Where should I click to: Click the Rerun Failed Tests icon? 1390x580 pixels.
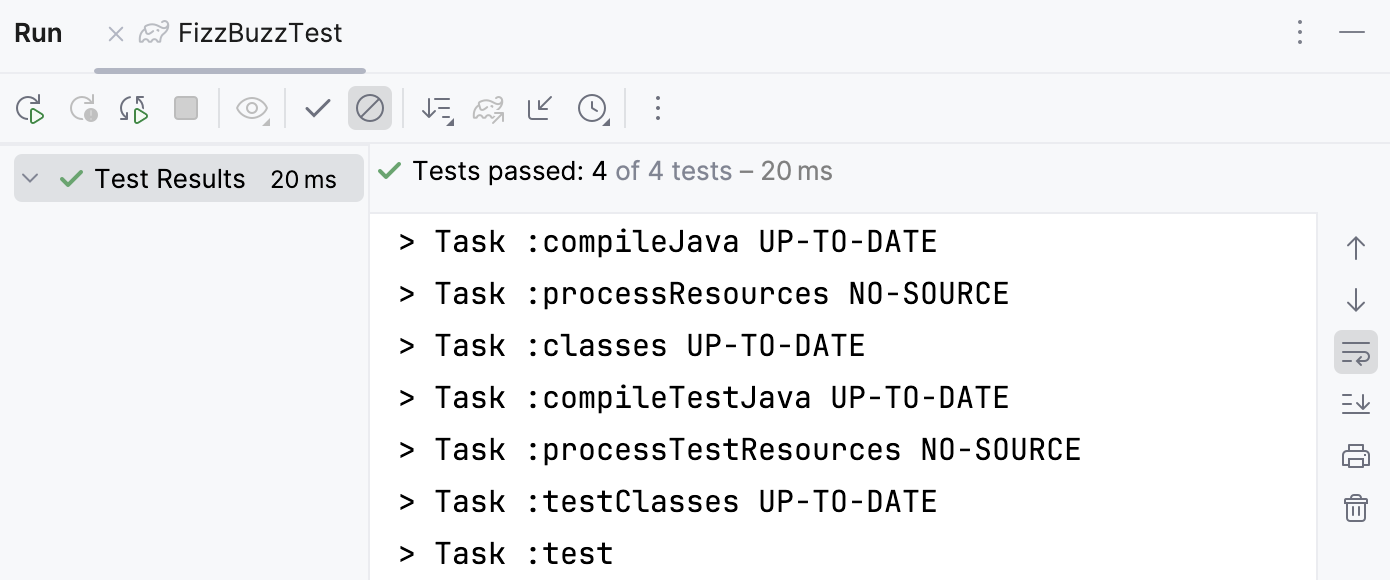83,108
